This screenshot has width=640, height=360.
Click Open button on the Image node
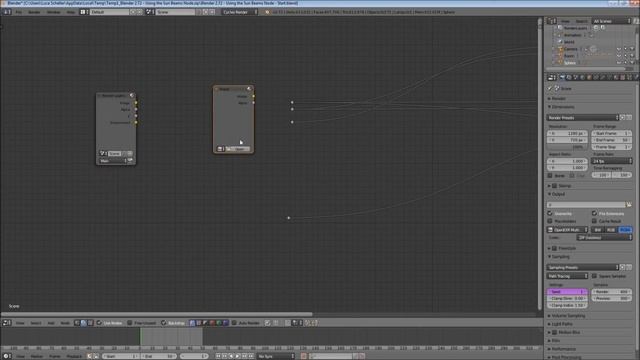click(238, 149)
